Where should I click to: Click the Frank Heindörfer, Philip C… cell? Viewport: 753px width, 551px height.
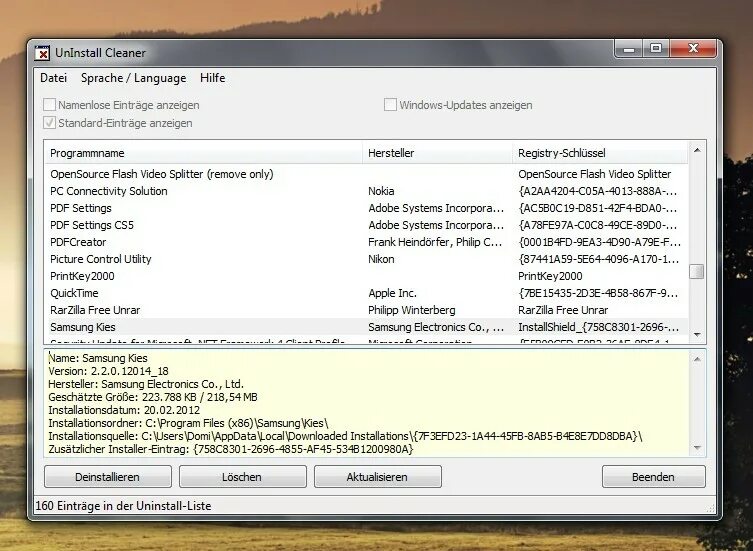pos(435,242)
